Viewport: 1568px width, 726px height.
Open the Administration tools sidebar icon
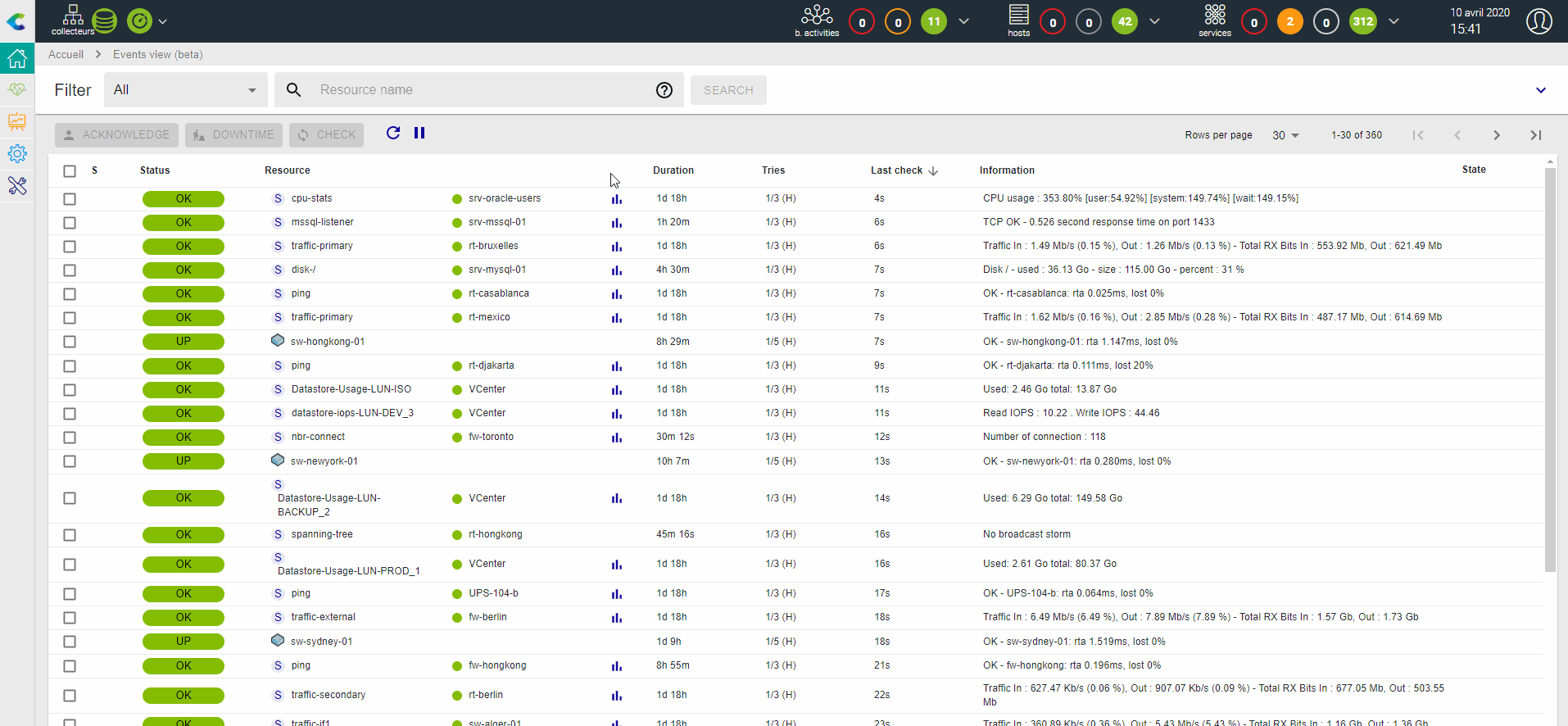(x=17, y=186)
